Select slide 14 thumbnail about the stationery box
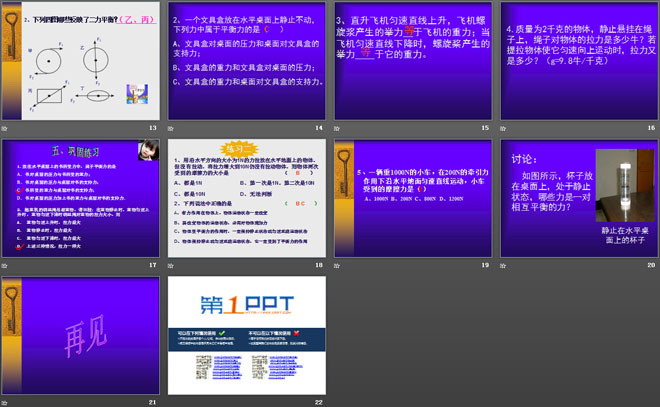Image resolution: width=660 pixels, height=407 pixels. coord(247,61)
